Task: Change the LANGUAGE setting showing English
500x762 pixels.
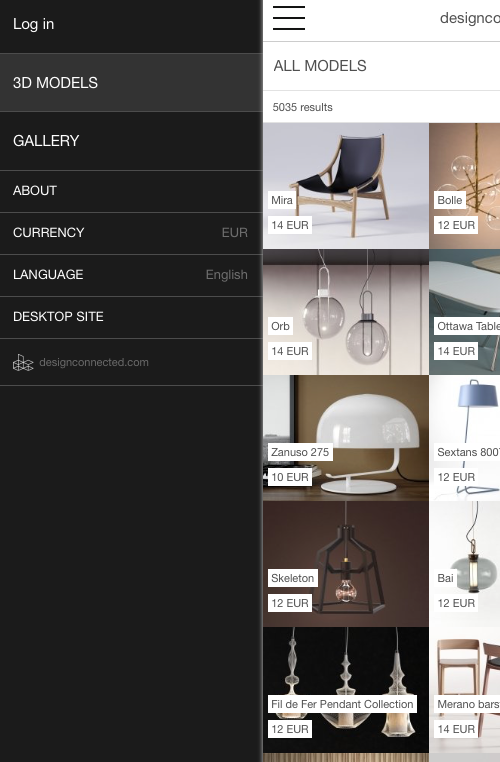Action: [131, 275]
